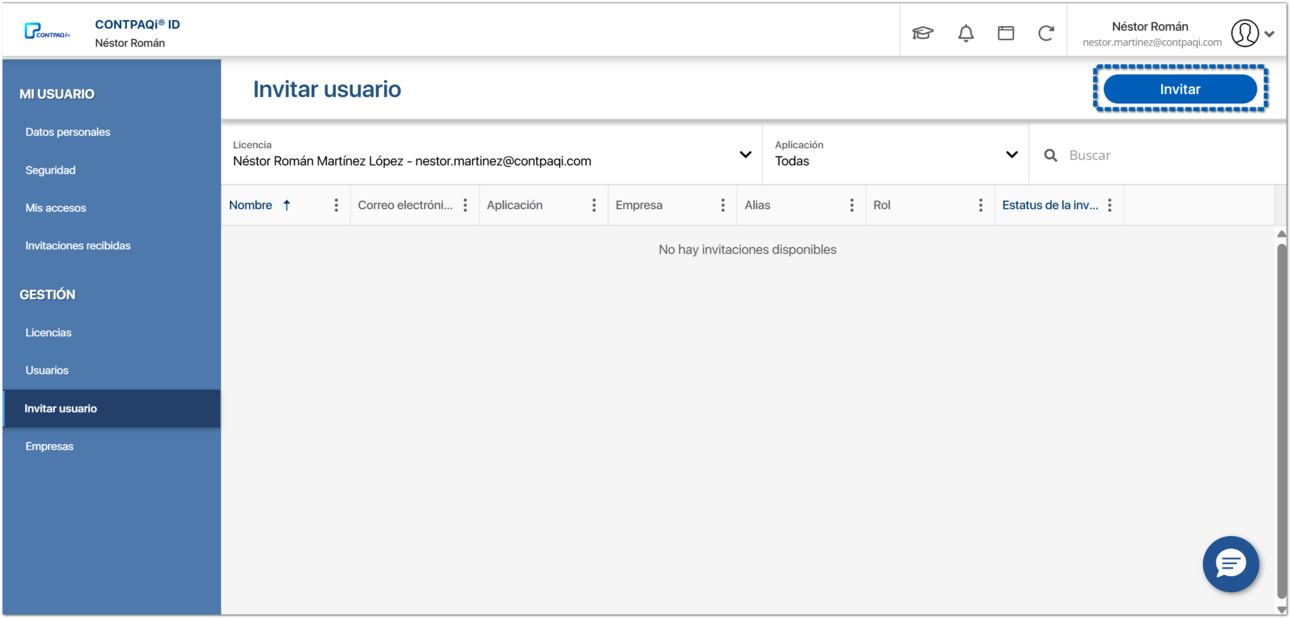This screenshot has height=619, width=1291.
Task: Expand the Aplicación filter dropdown
Action: click(1011, 155)
